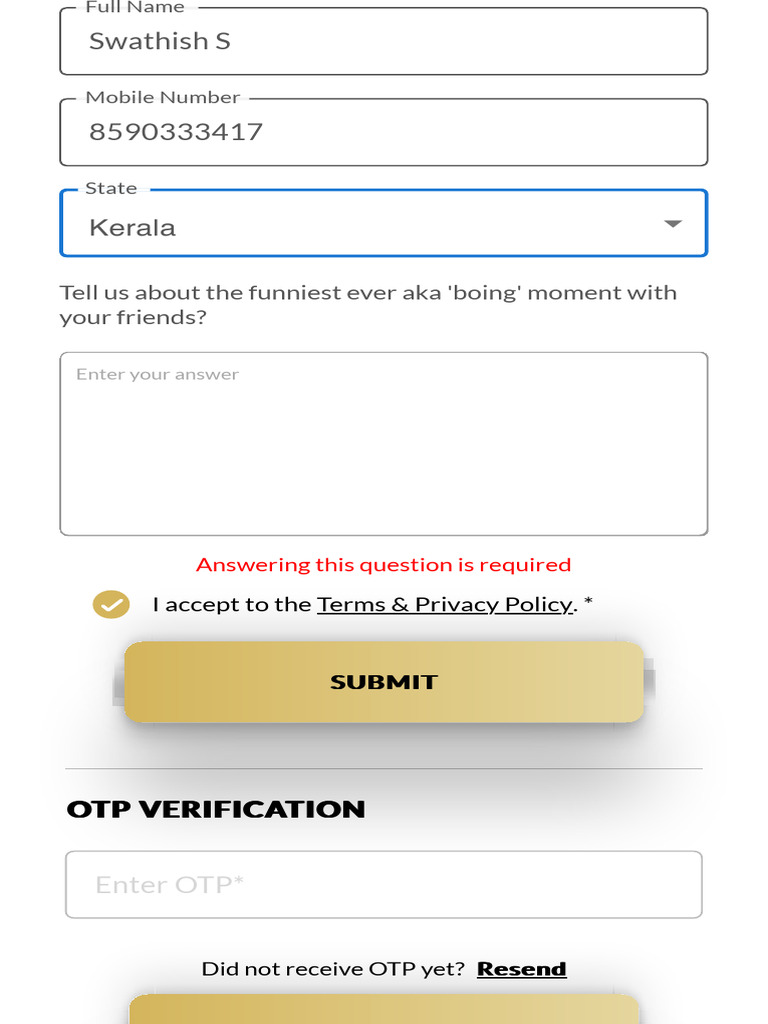Click the required asterisk after Privacy Policy
This screenshot has height=1024, width=768.
tap(588, 604)
